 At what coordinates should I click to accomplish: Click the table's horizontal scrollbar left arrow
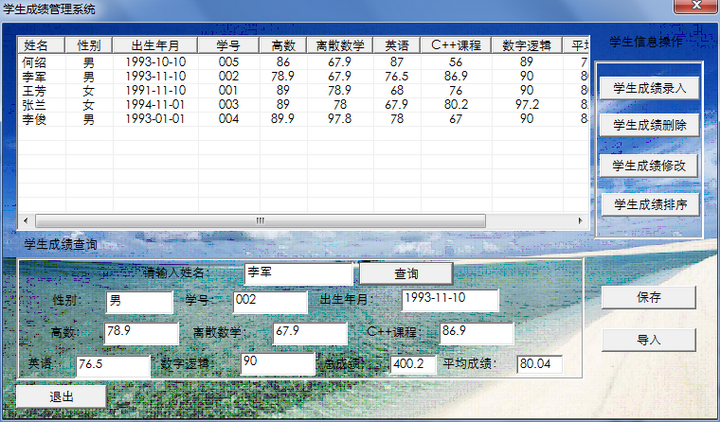26,221
